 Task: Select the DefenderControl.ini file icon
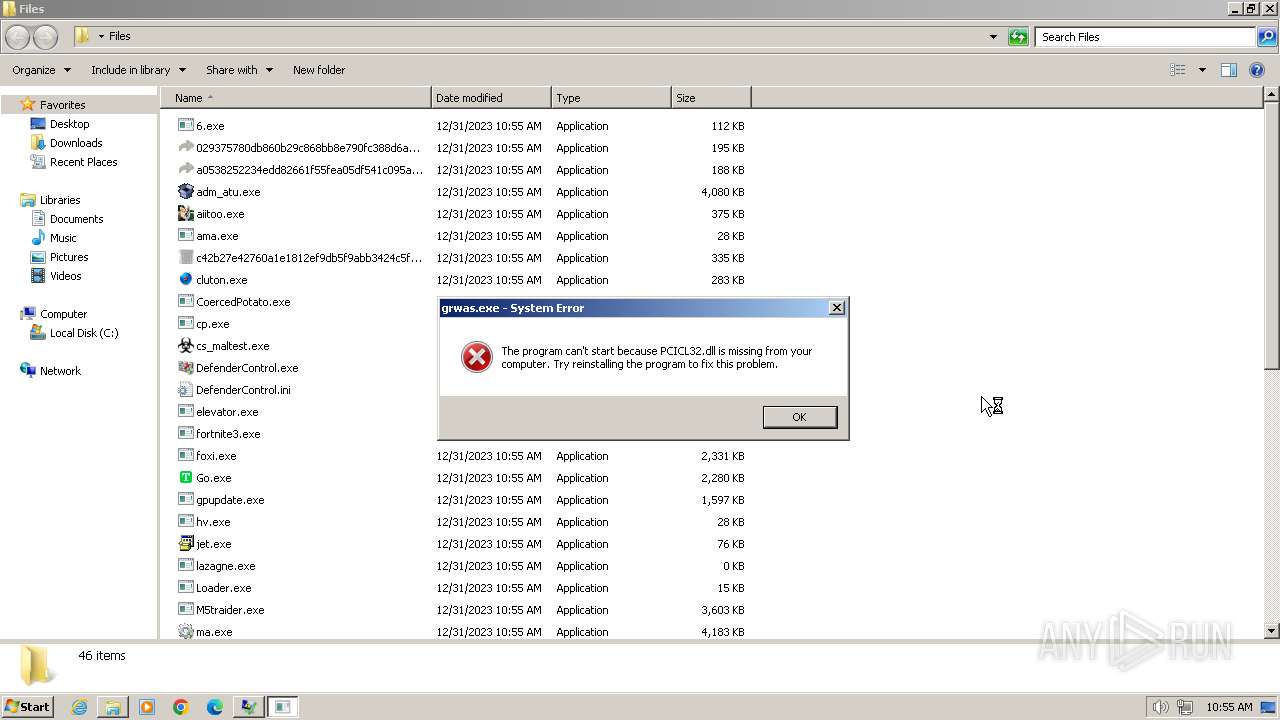185,390
